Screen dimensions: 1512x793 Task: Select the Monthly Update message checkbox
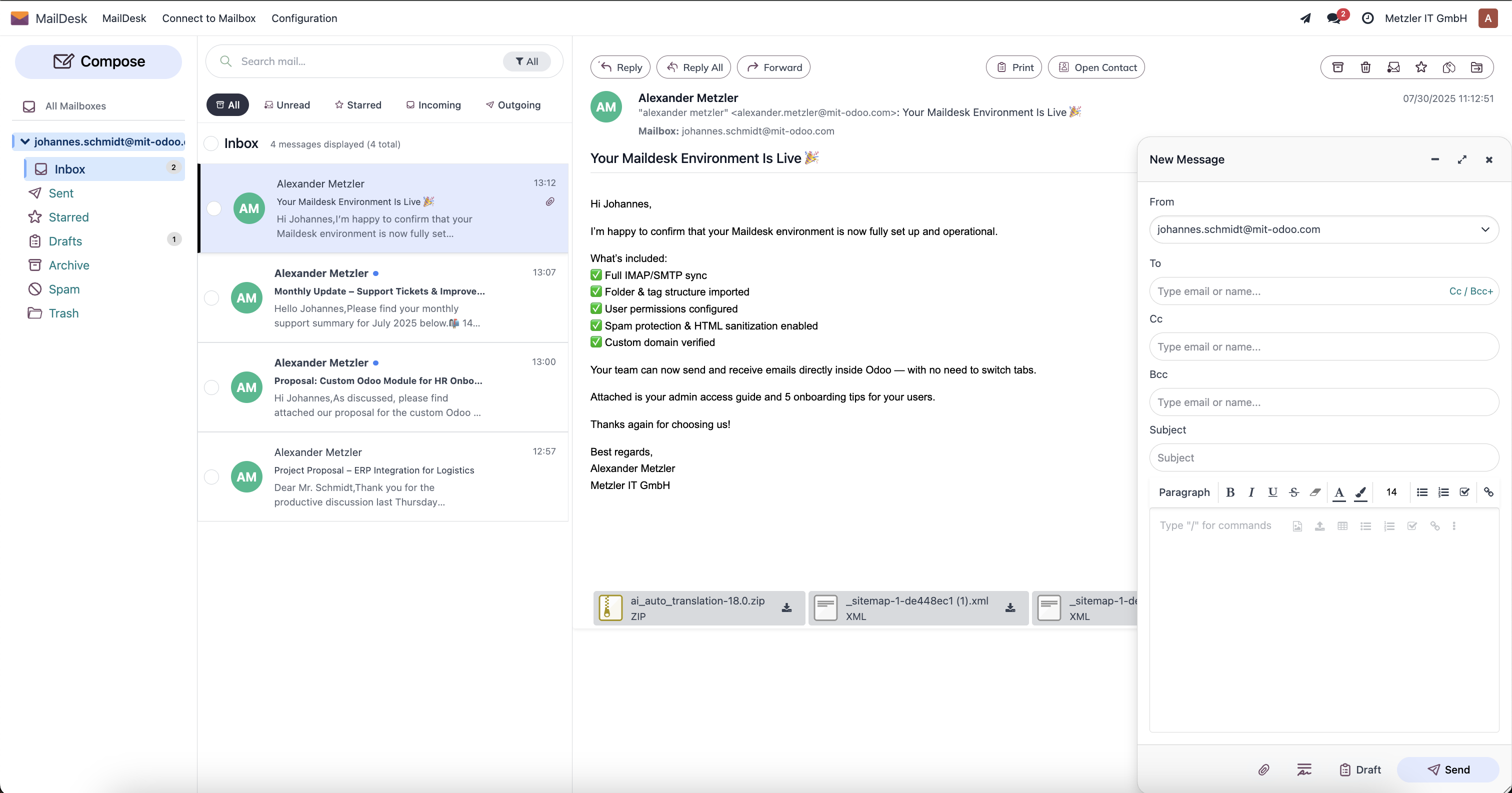[x=211, y=297]
